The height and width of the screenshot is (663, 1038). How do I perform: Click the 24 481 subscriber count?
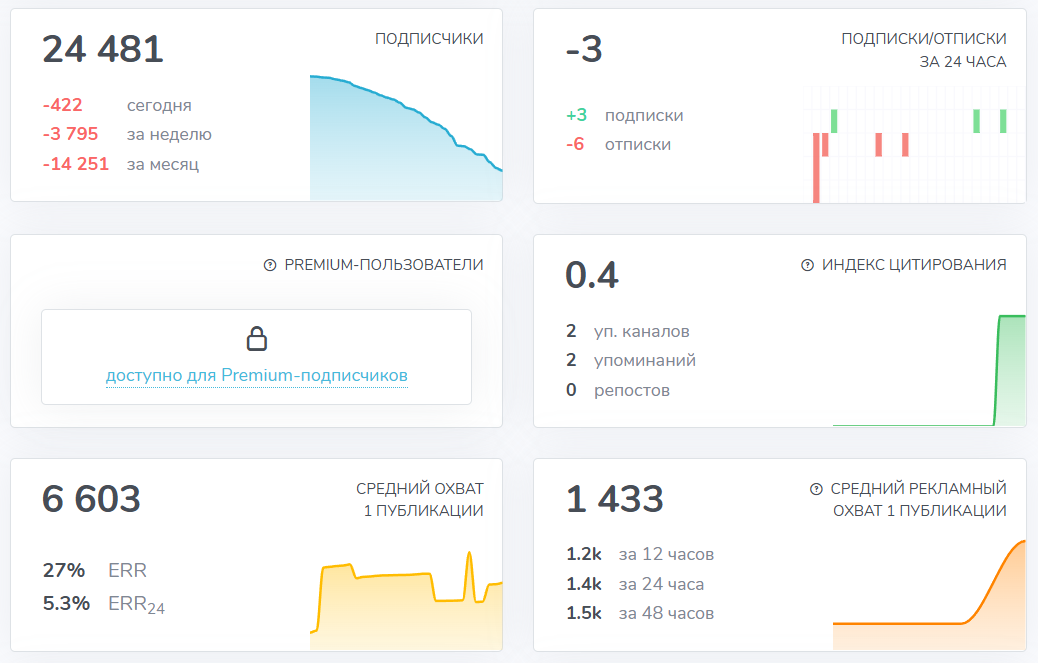(x=103, y=50)
